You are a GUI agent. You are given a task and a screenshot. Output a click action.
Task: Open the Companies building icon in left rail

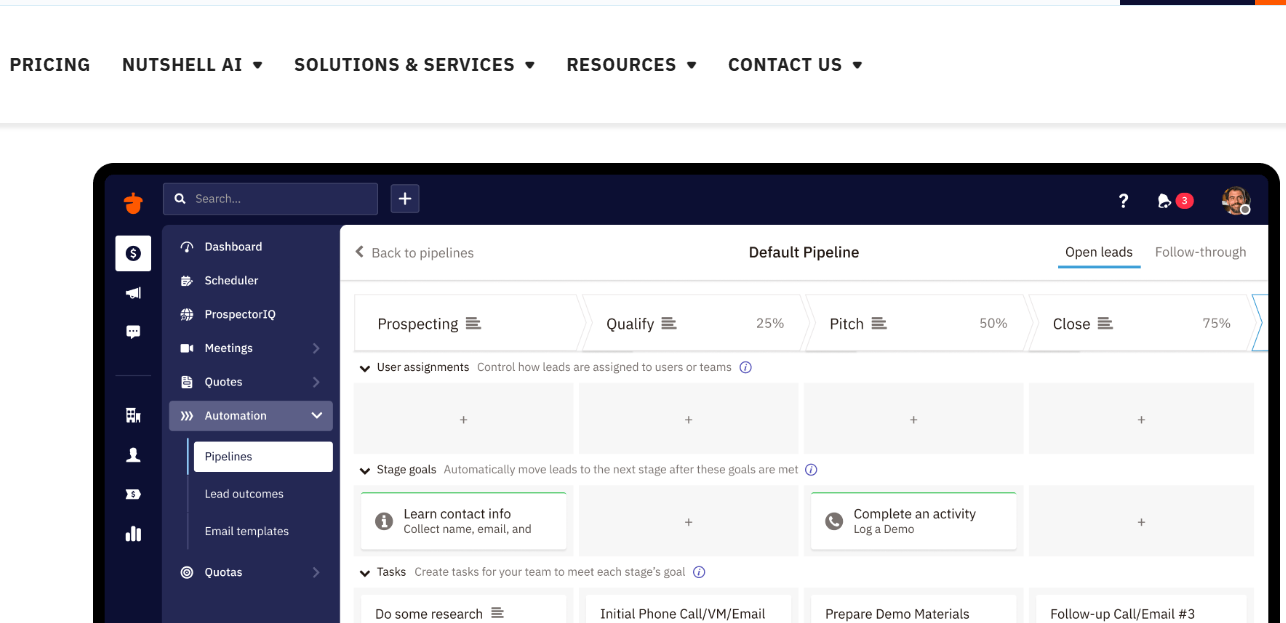tap(133, 415)
